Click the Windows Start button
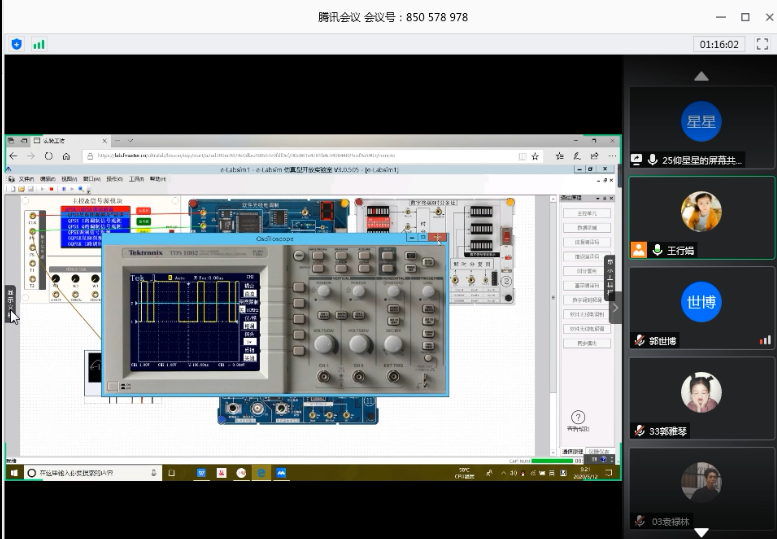The height and width of the screenshot is (539, 777). point(14,472)
